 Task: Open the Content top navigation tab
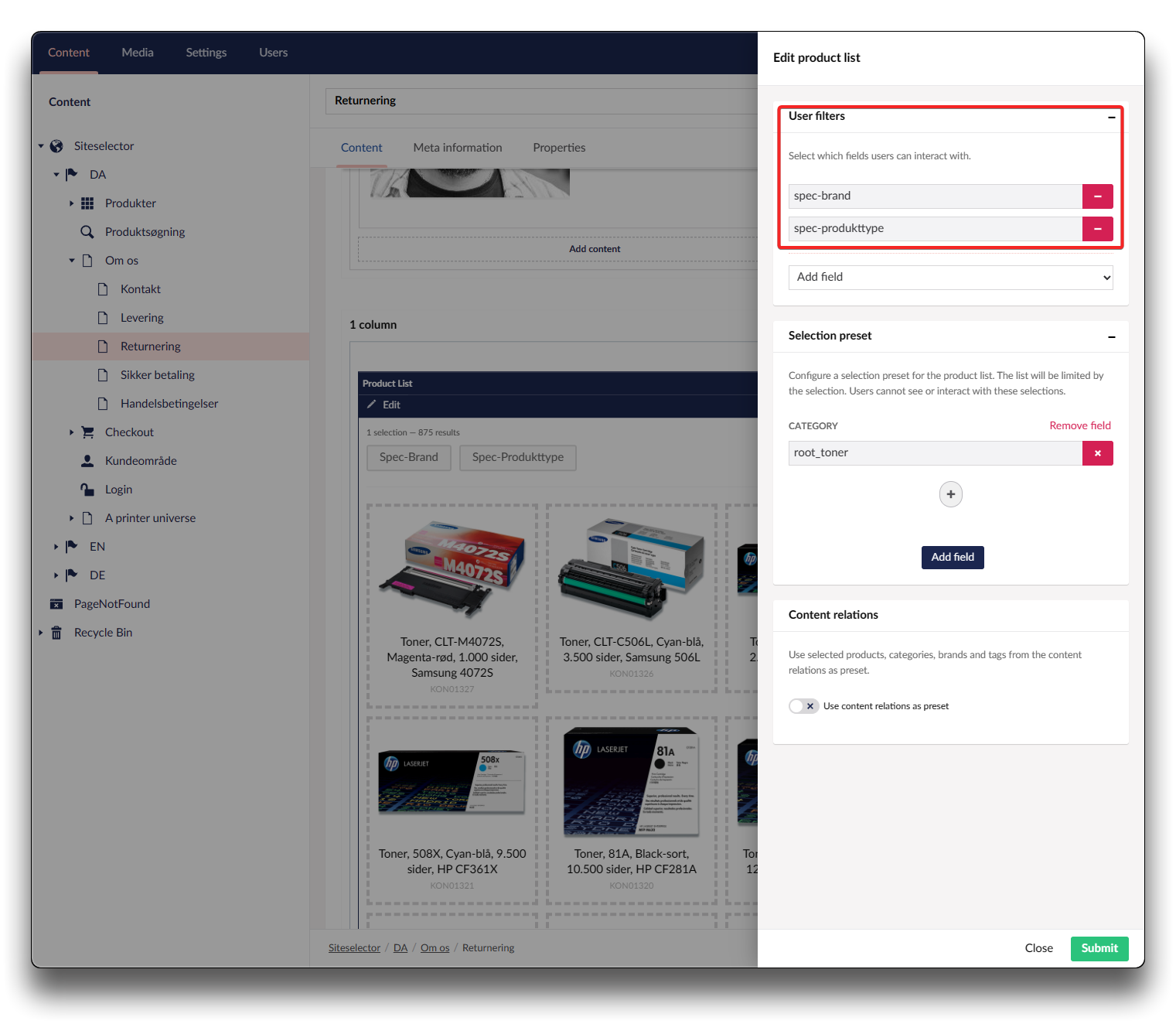point(69,53)
